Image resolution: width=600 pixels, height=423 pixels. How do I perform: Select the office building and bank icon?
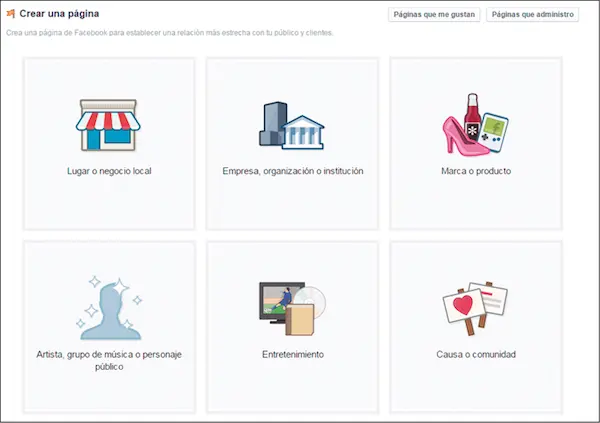tap(292, 126)
